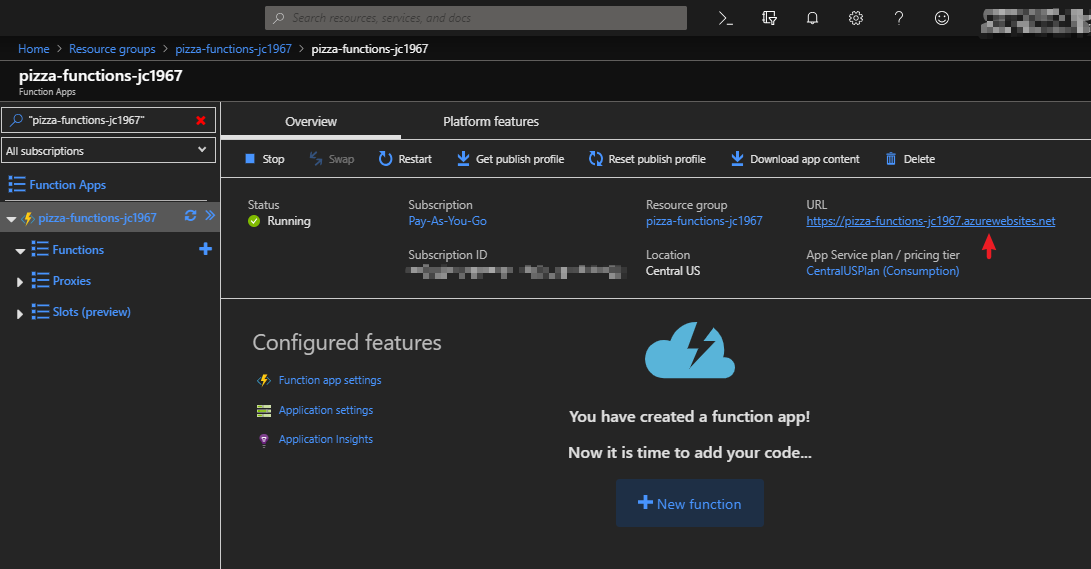
Task: Select pizza-functions-jc1967 in the sidebar
Action: click(x=97, y=218)
